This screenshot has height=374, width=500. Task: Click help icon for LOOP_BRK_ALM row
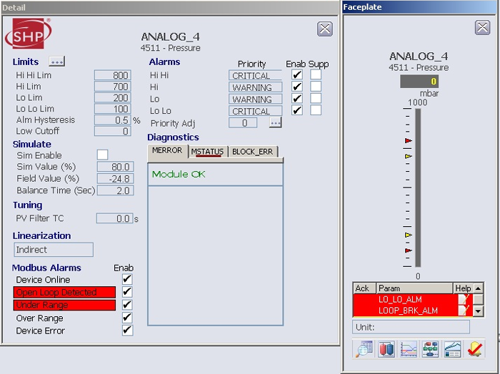click(464, 310)
